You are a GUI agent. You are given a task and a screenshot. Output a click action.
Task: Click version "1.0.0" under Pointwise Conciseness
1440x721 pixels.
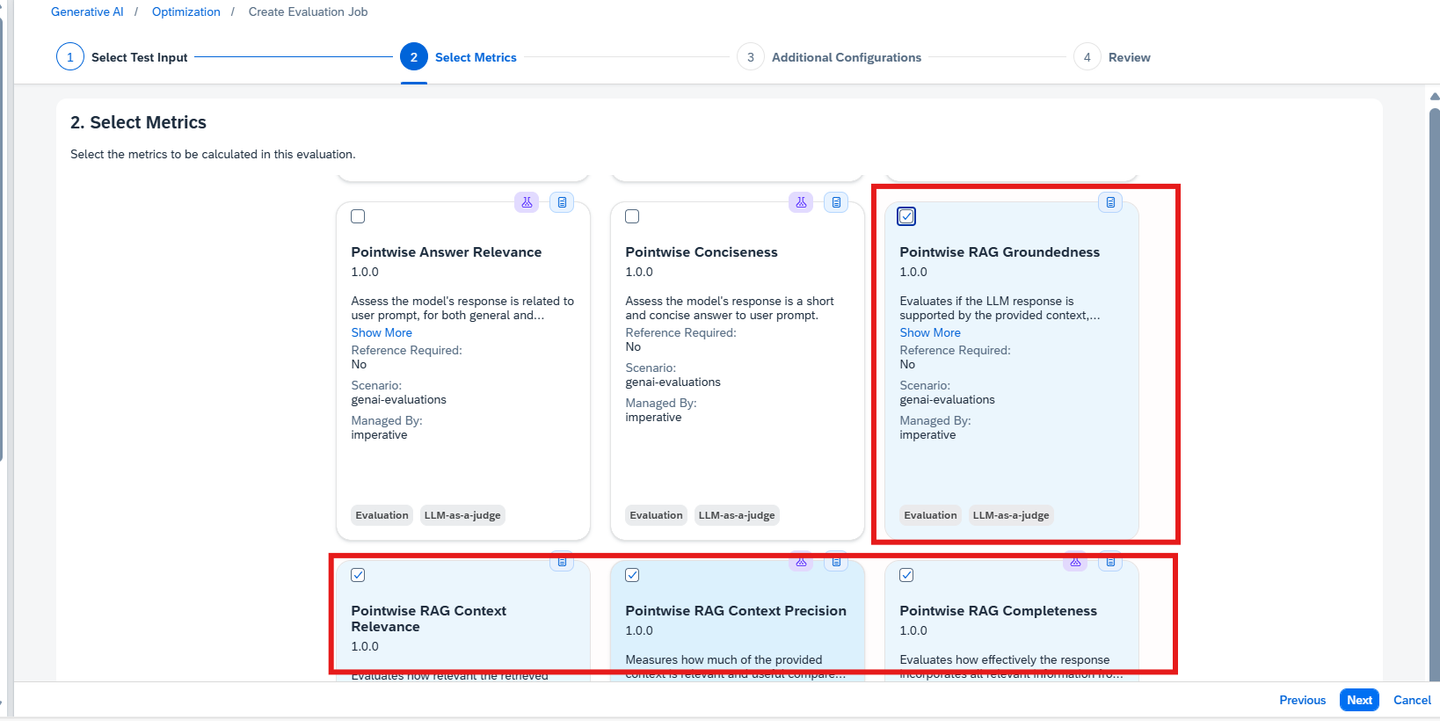639,272
